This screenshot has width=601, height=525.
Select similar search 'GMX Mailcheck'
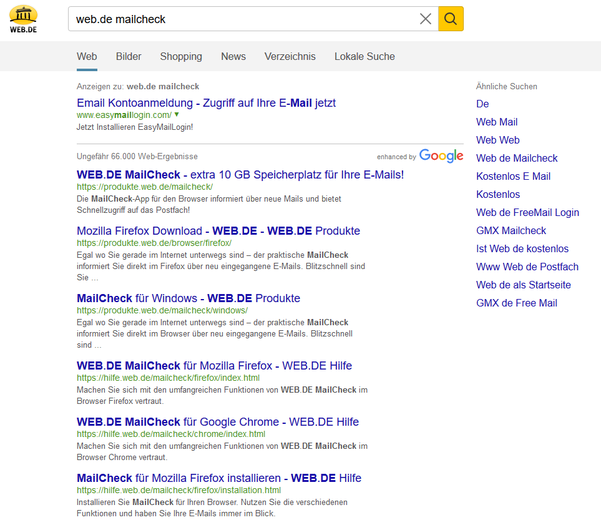coord(511,230)
